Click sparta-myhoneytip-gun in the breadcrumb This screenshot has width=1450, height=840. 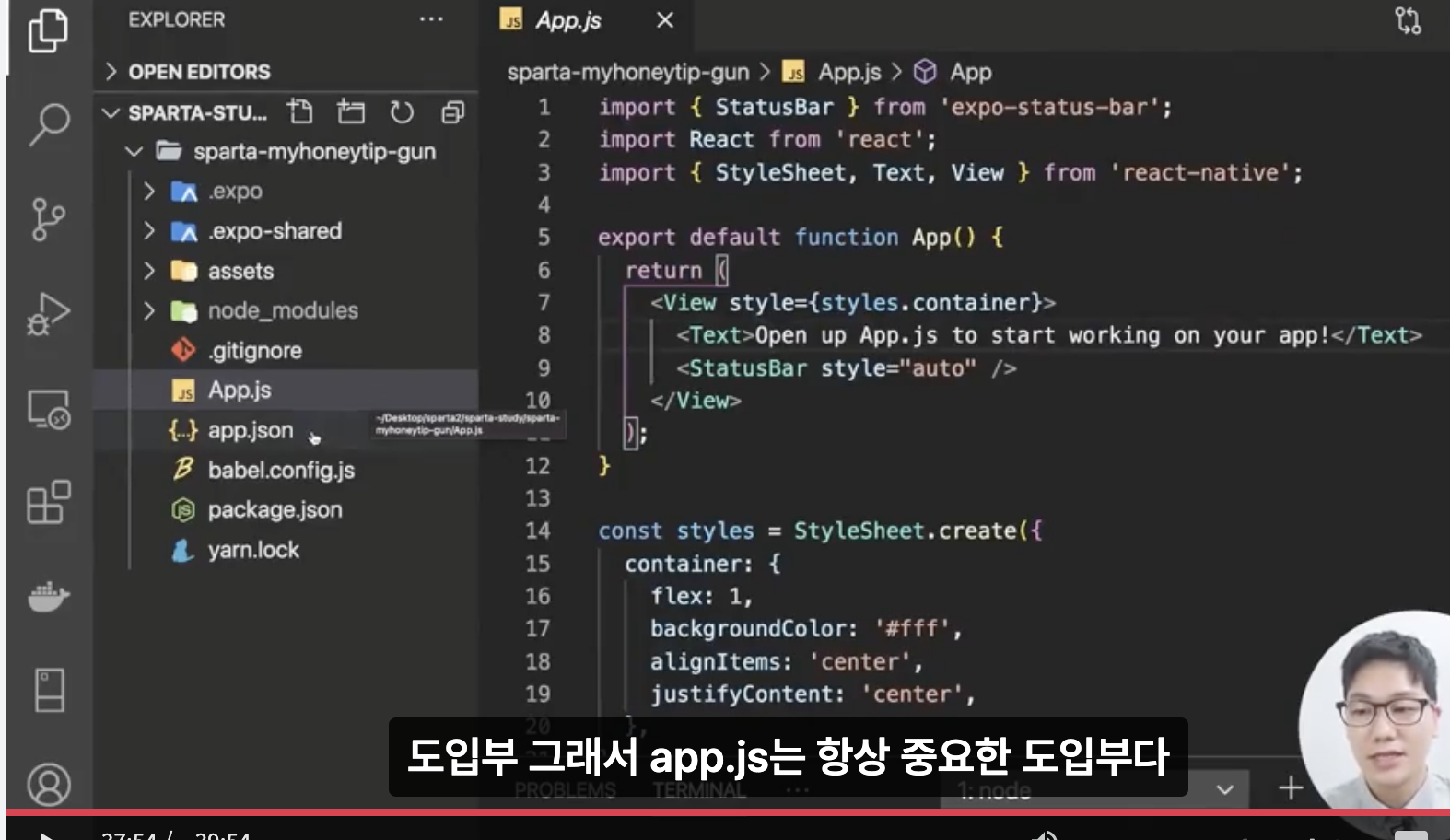point(627,72)
